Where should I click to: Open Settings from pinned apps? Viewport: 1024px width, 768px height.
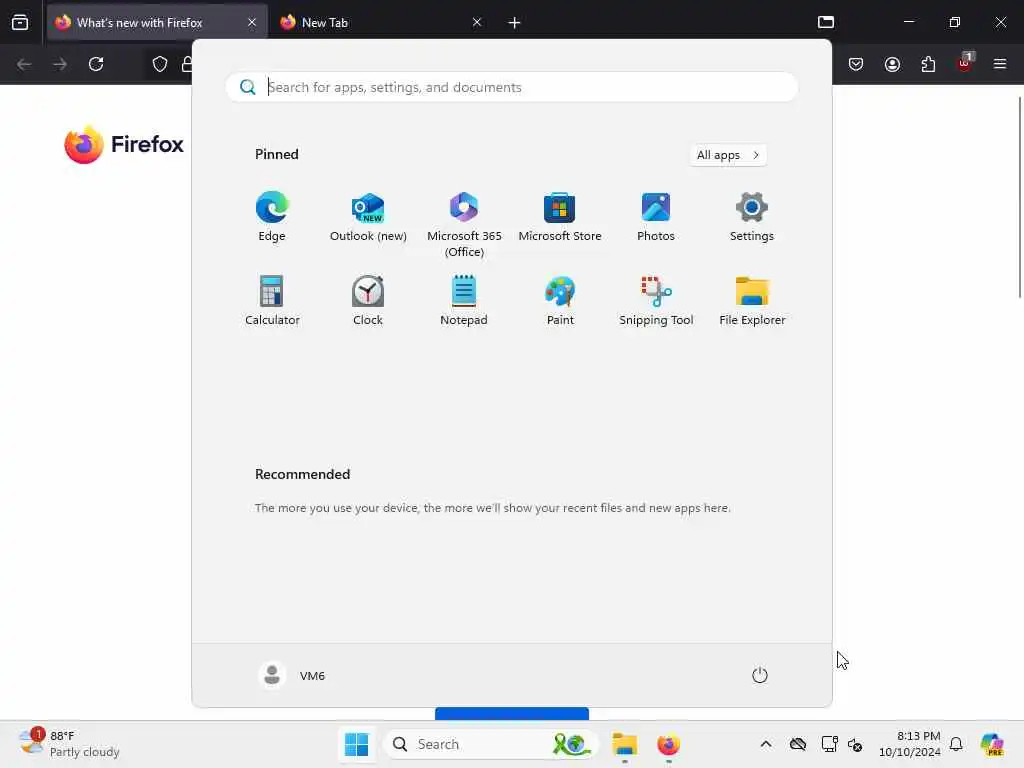(752, 217)
